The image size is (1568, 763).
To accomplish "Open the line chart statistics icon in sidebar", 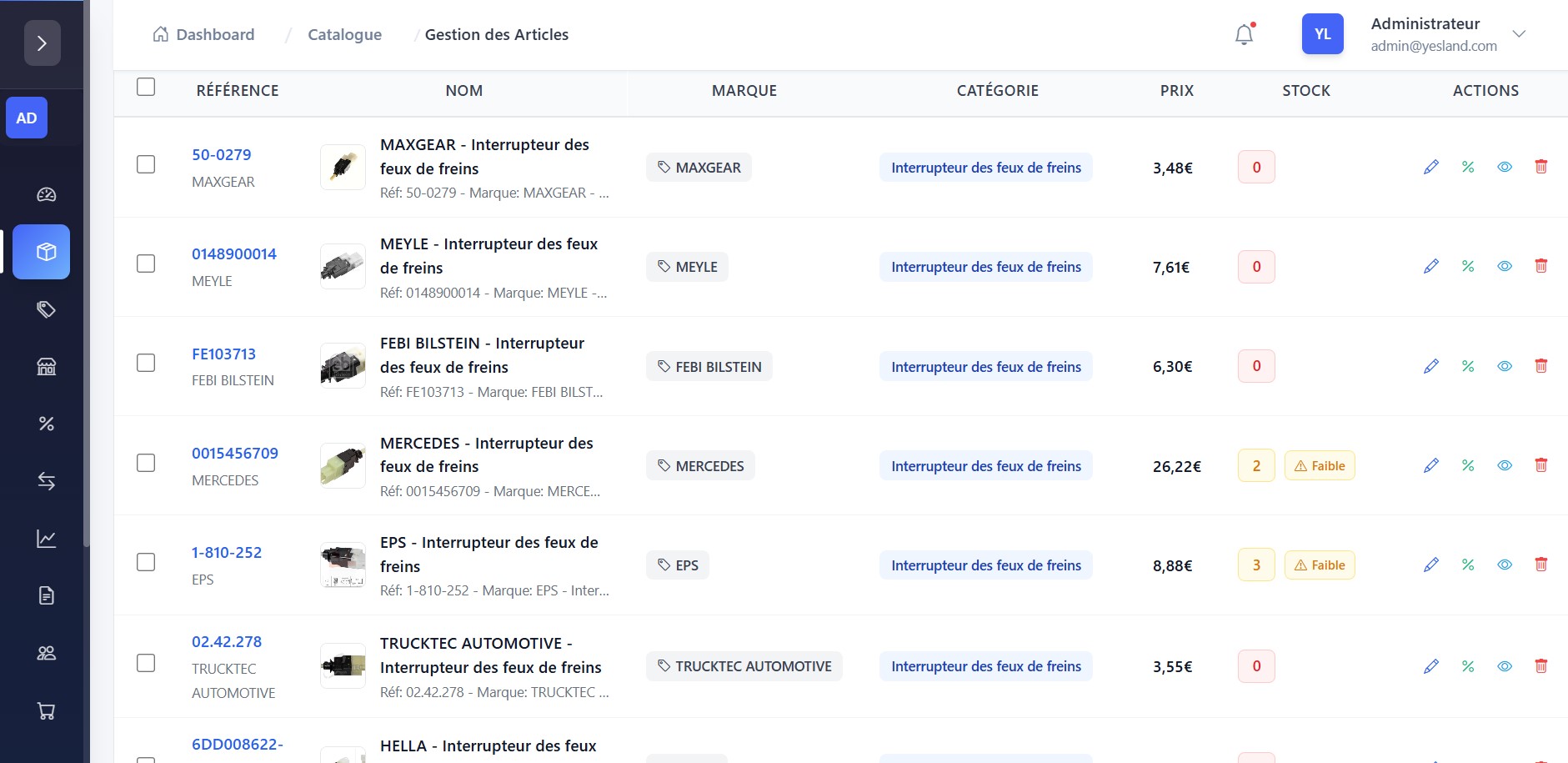I will (x=47, y=539).
